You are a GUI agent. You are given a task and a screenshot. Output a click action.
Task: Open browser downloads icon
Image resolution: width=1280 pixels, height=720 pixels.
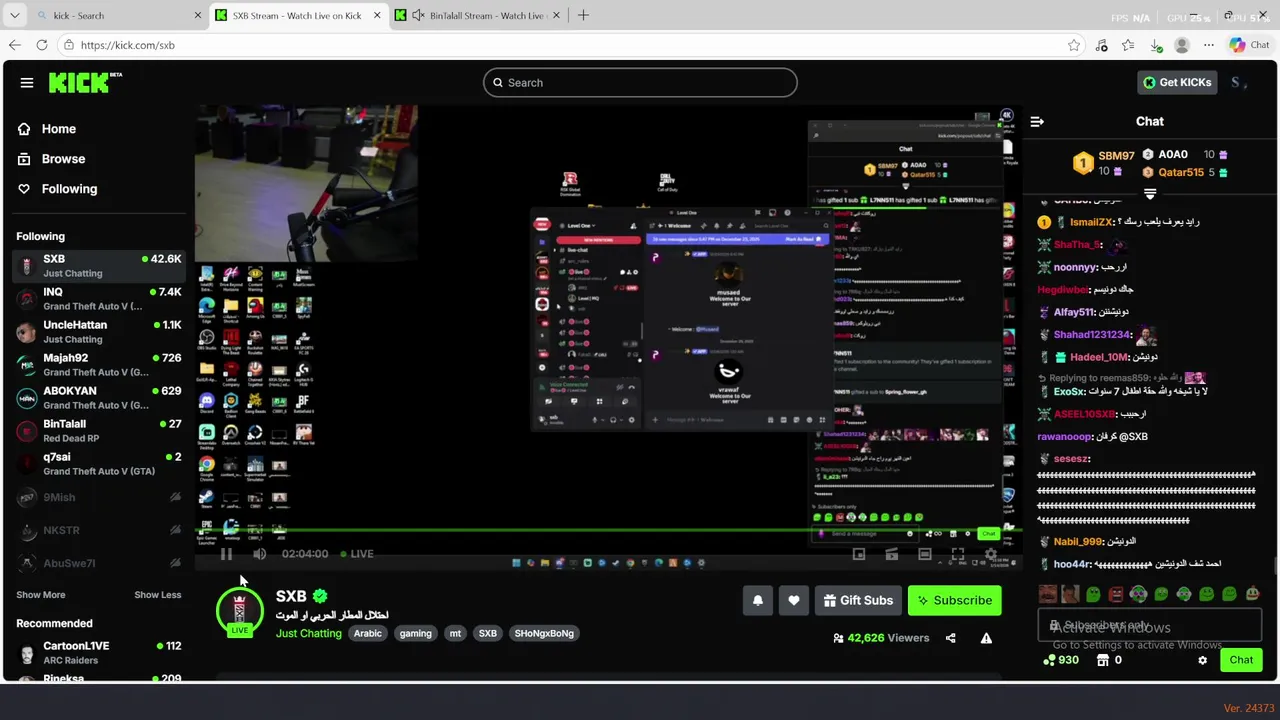1155,45
